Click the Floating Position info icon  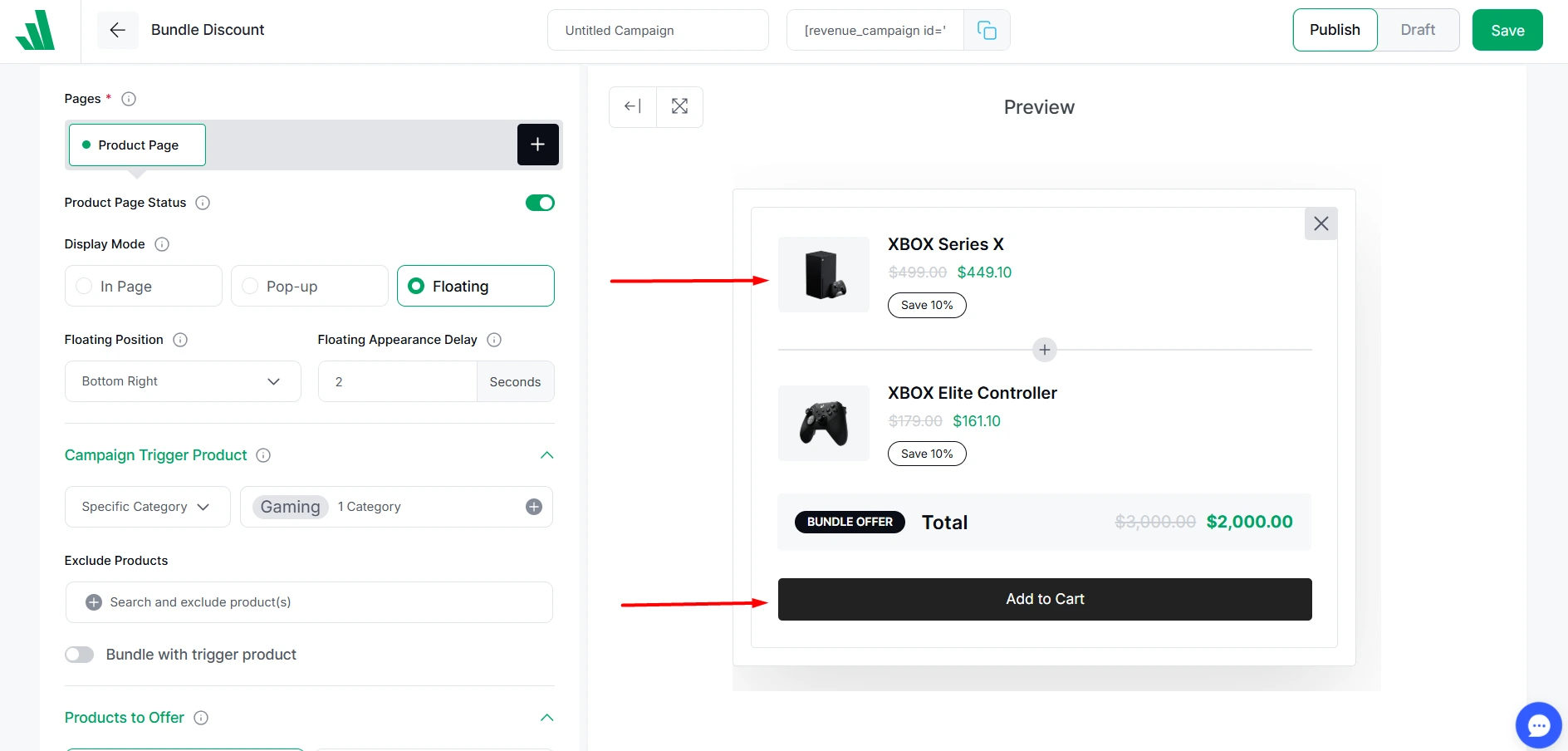click(180, 340)
